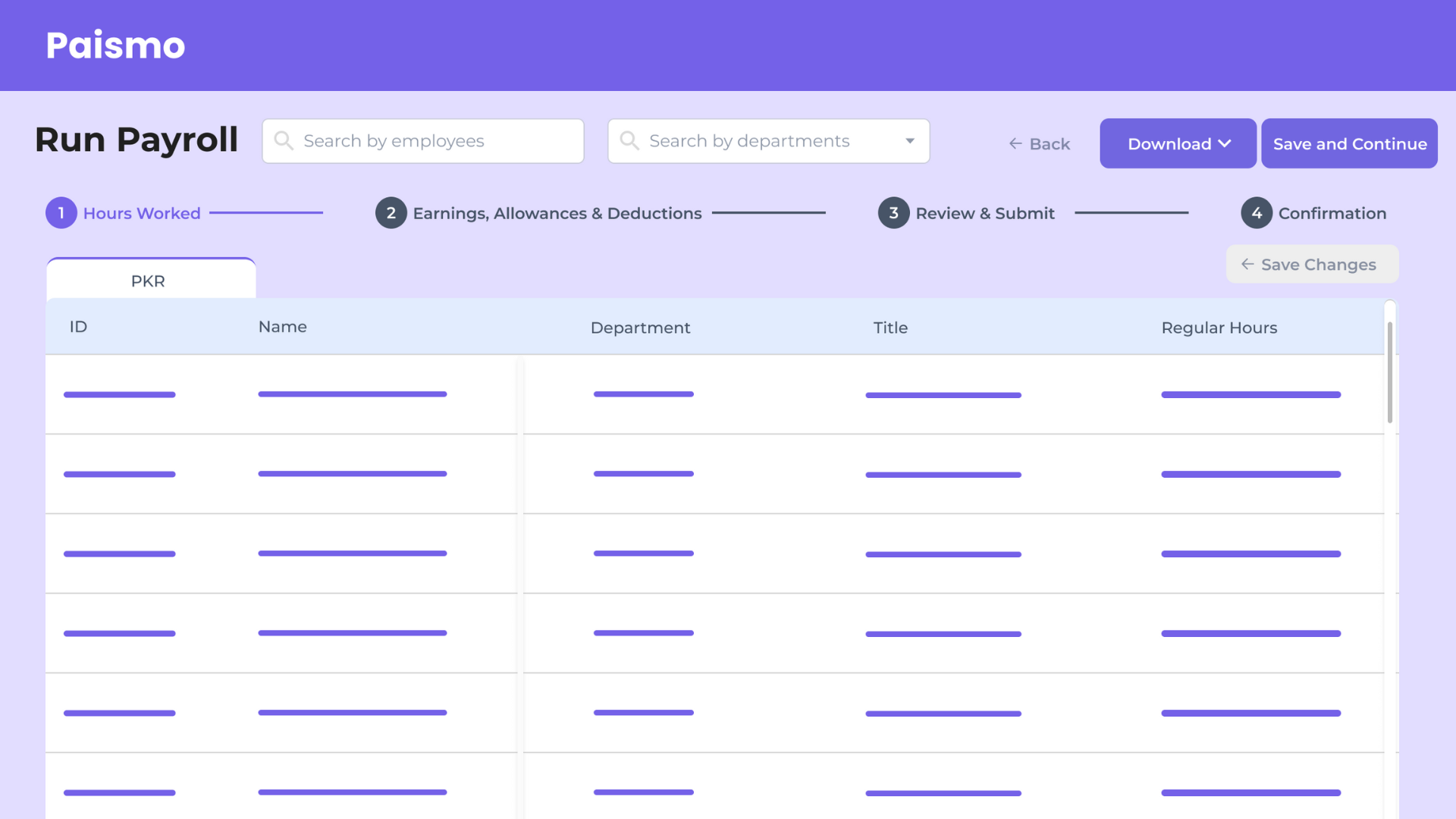Click the employee search magnifier icon
The image size is (1456, 819).
click(284, 141)
